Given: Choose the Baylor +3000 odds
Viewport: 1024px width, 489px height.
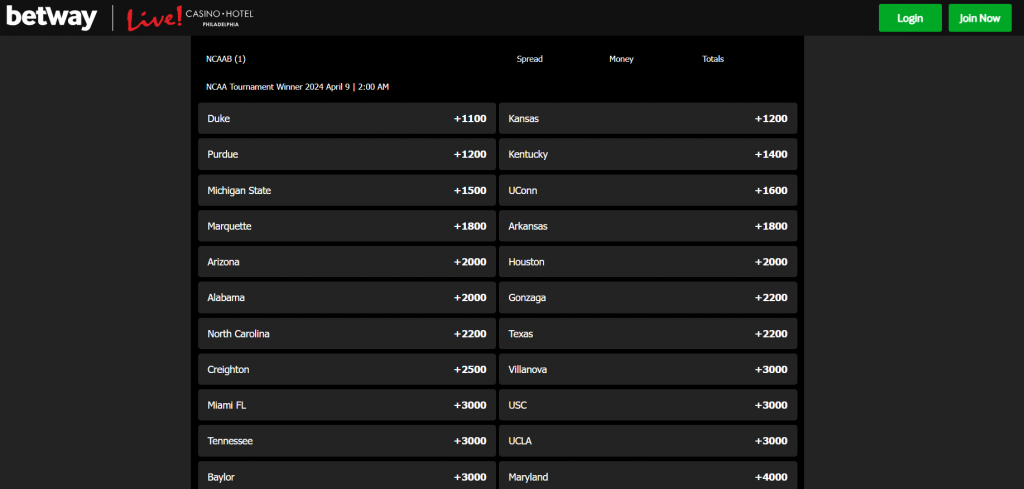Looking at the screenshot, I should (x=347, y=475).
